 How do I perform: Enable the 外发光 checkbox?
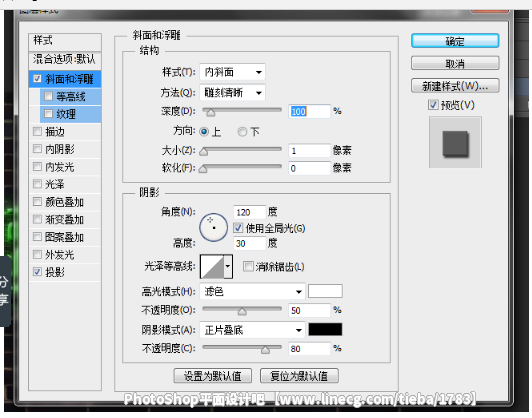tap(37, 254)
